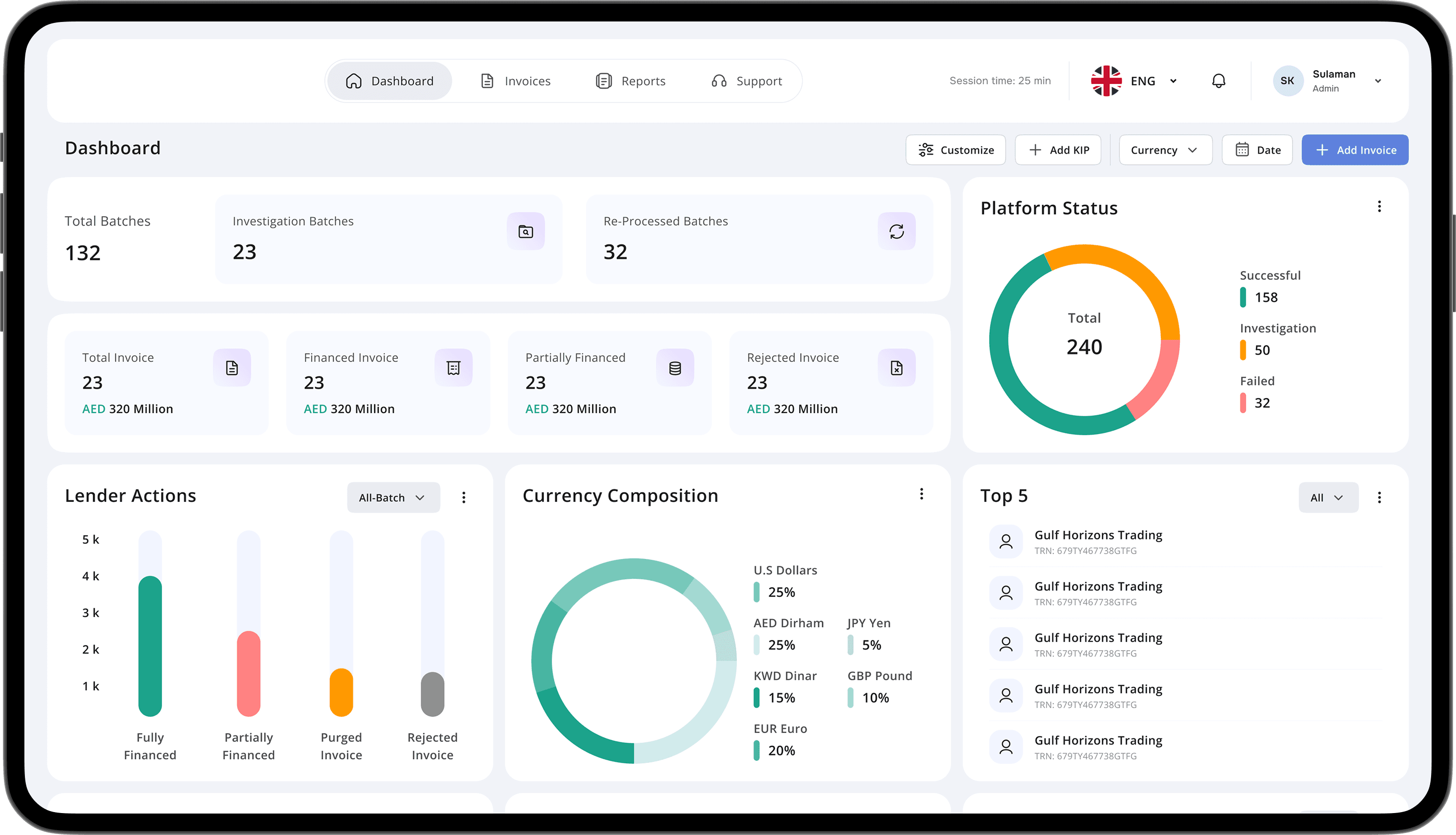The width and height of the screenshot is (1456, 835).
Task: Open the Reports tab
Action: click(x=630, y=81)
